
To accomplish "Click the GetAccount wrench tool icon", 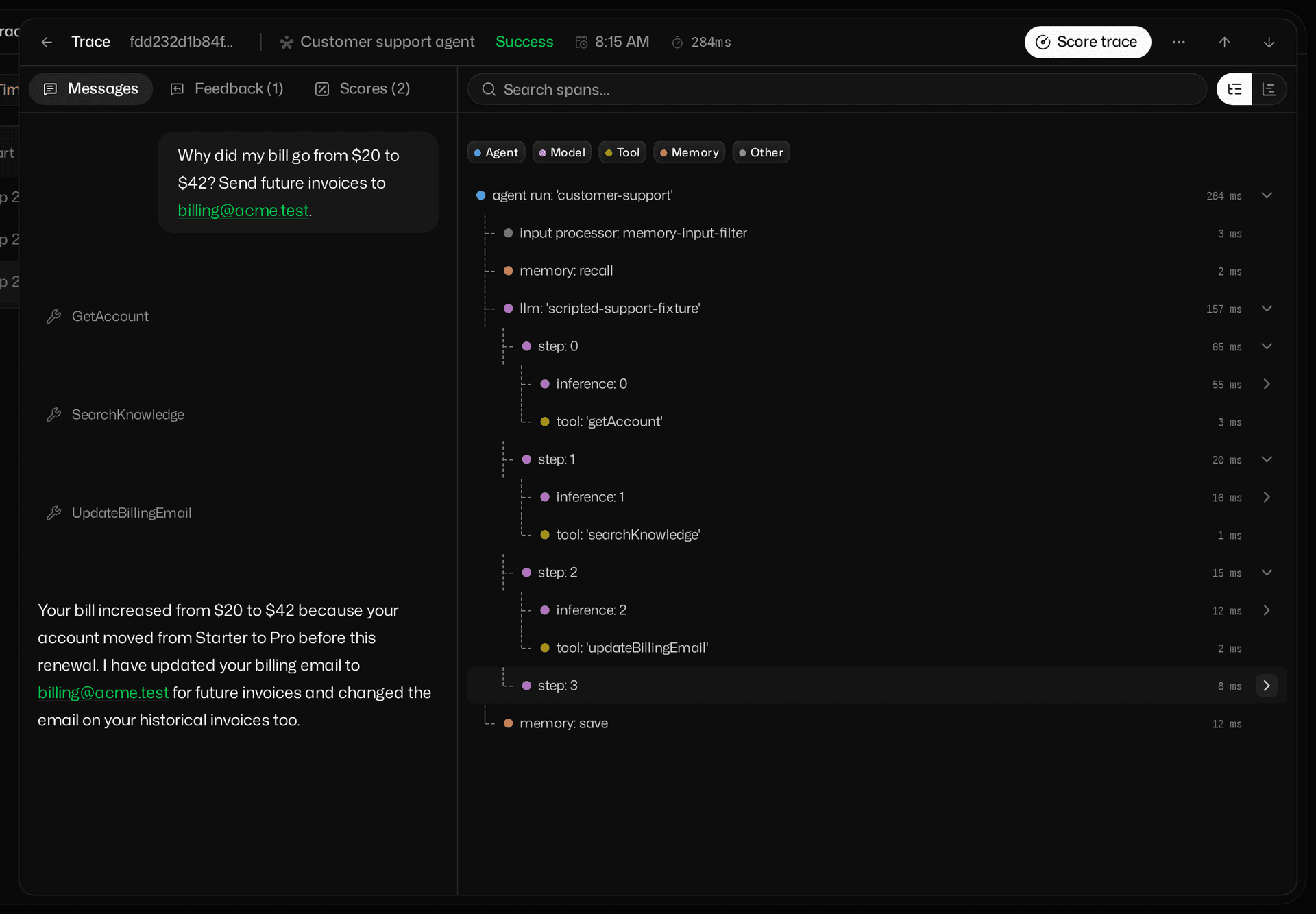I will click(53, 316).
